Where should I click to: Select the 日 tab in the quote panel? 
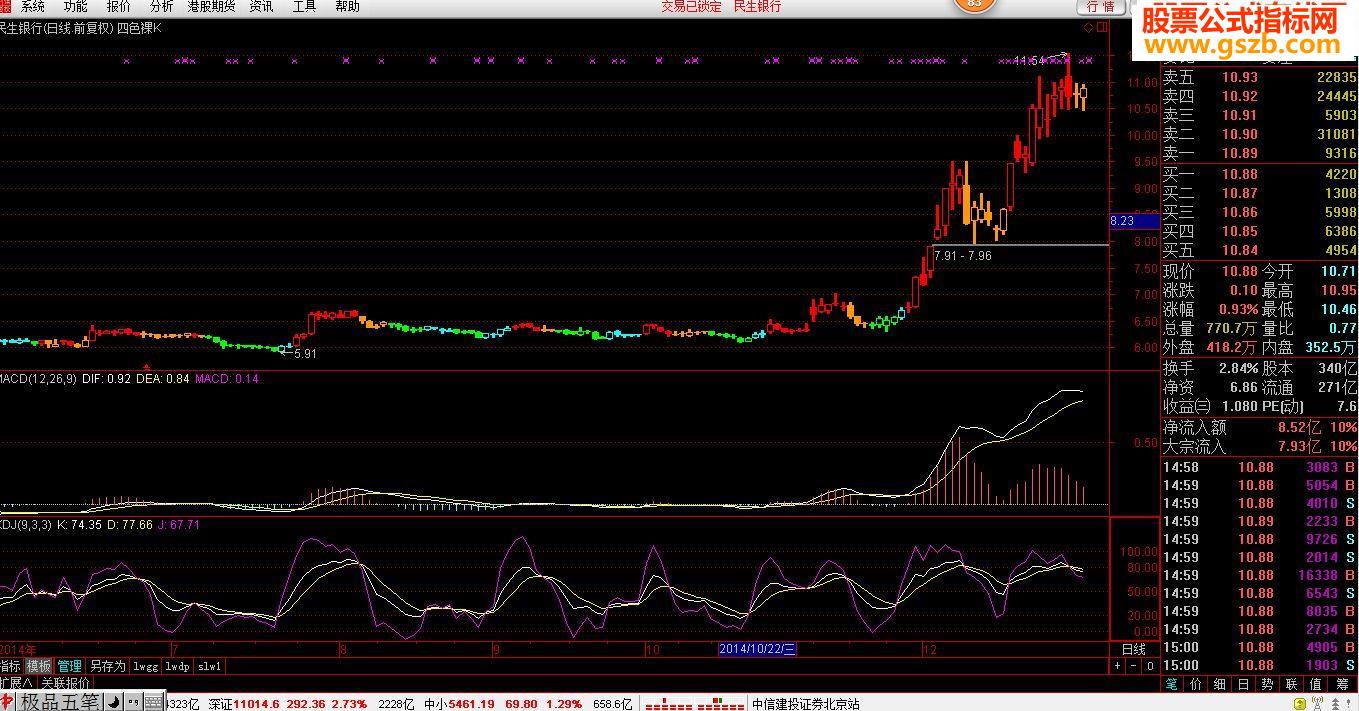(x=1244, y=684)
